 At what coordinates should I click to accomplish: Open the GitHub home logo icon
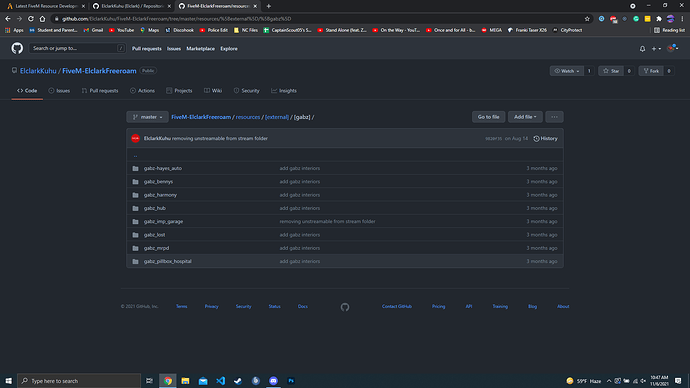point(17,48)
